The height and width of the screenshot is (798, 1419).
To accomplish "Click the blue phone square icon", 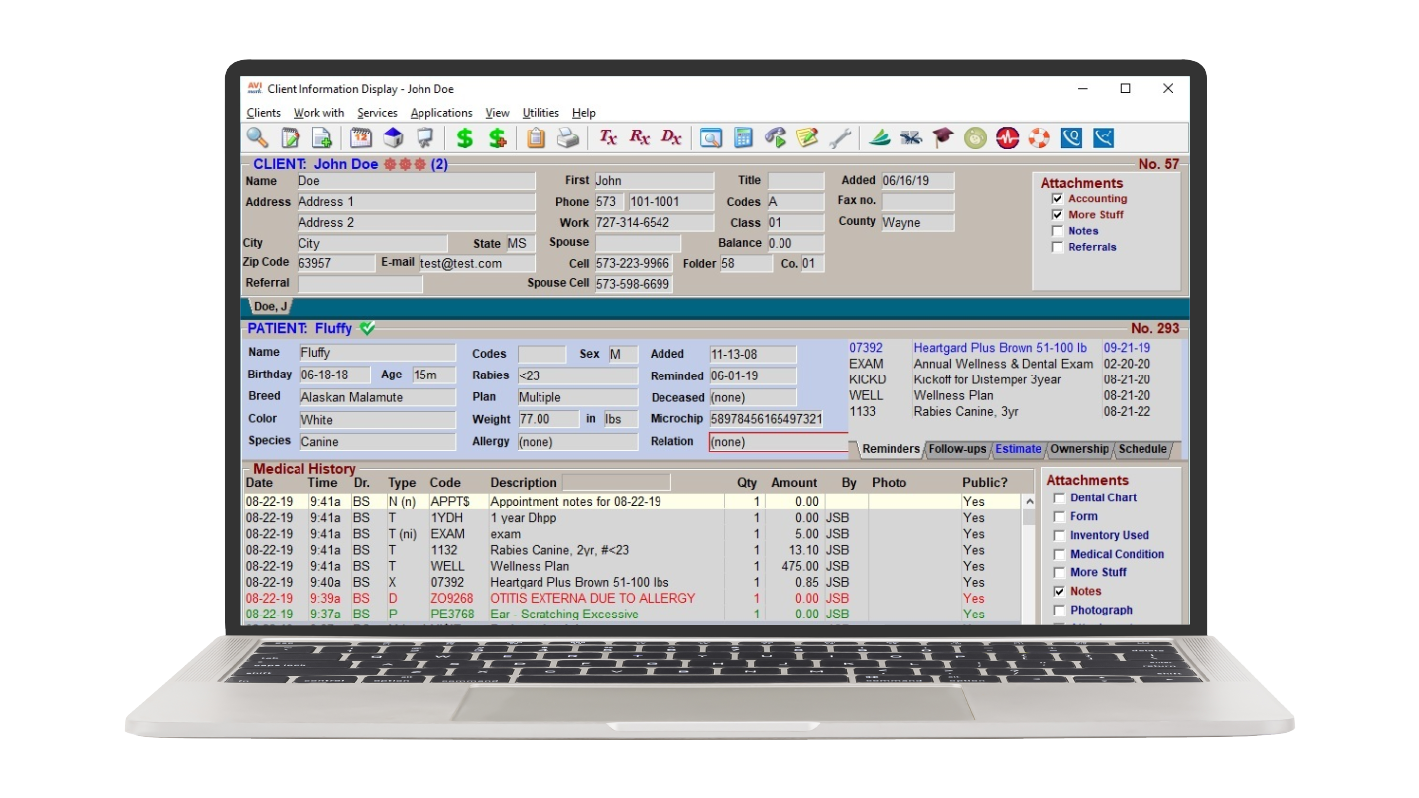I will tap(1071, 138).
